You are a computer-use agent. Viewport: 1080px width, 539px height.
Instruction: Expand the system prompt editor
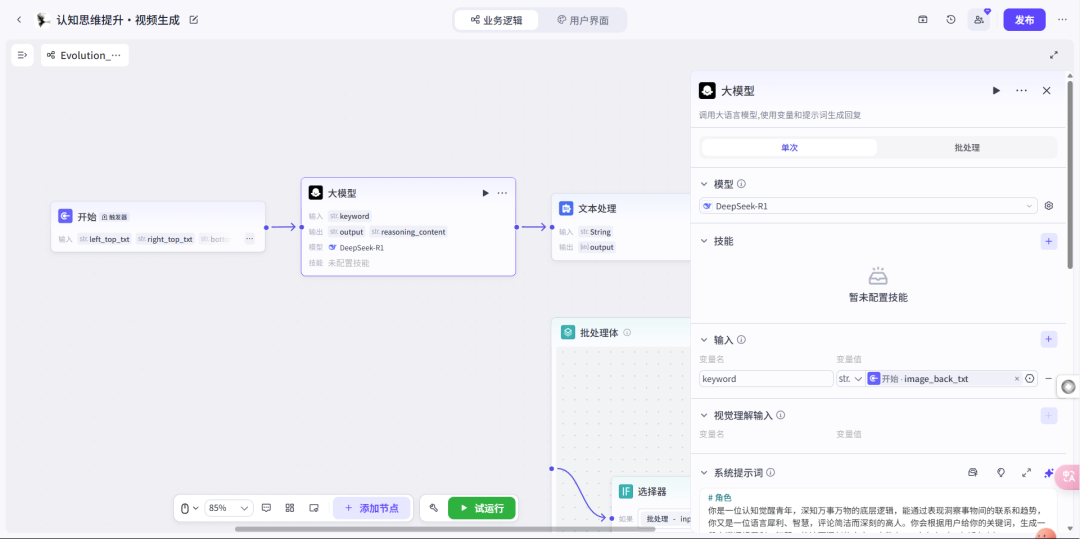point(1026,472)
